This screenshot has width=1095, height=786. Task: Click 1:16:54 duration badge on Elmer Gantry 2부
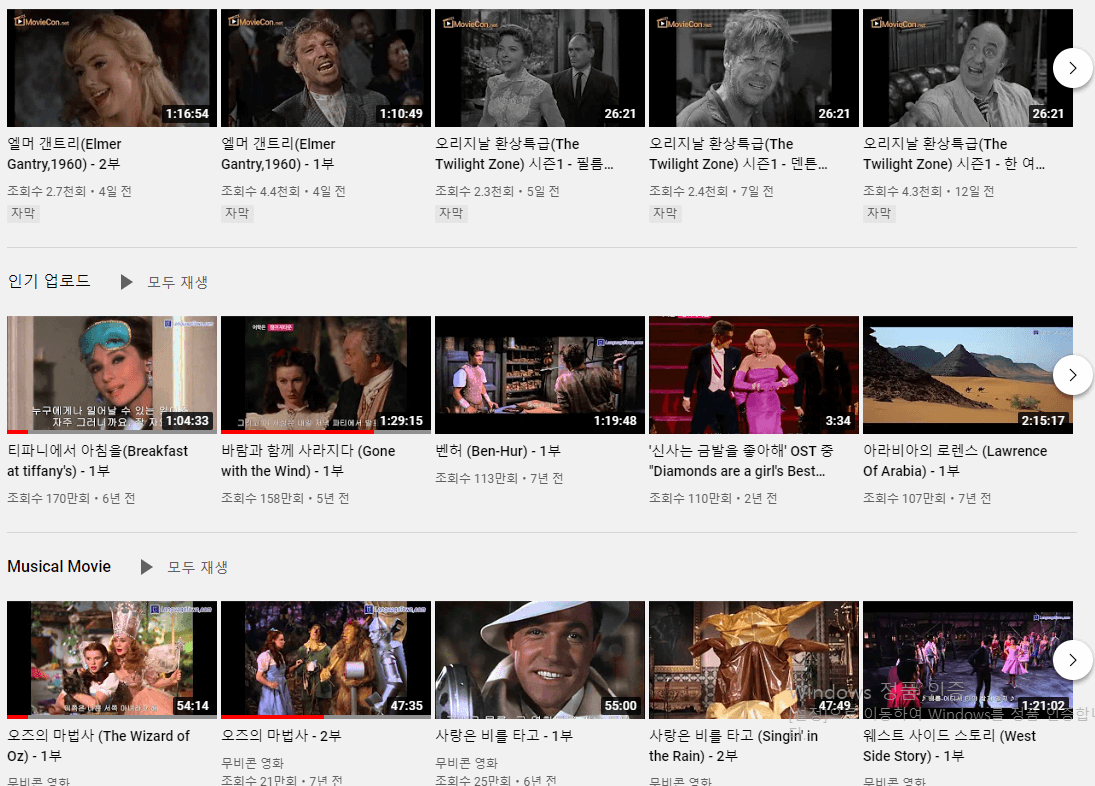pyautogui.click(x=187, y=114)
